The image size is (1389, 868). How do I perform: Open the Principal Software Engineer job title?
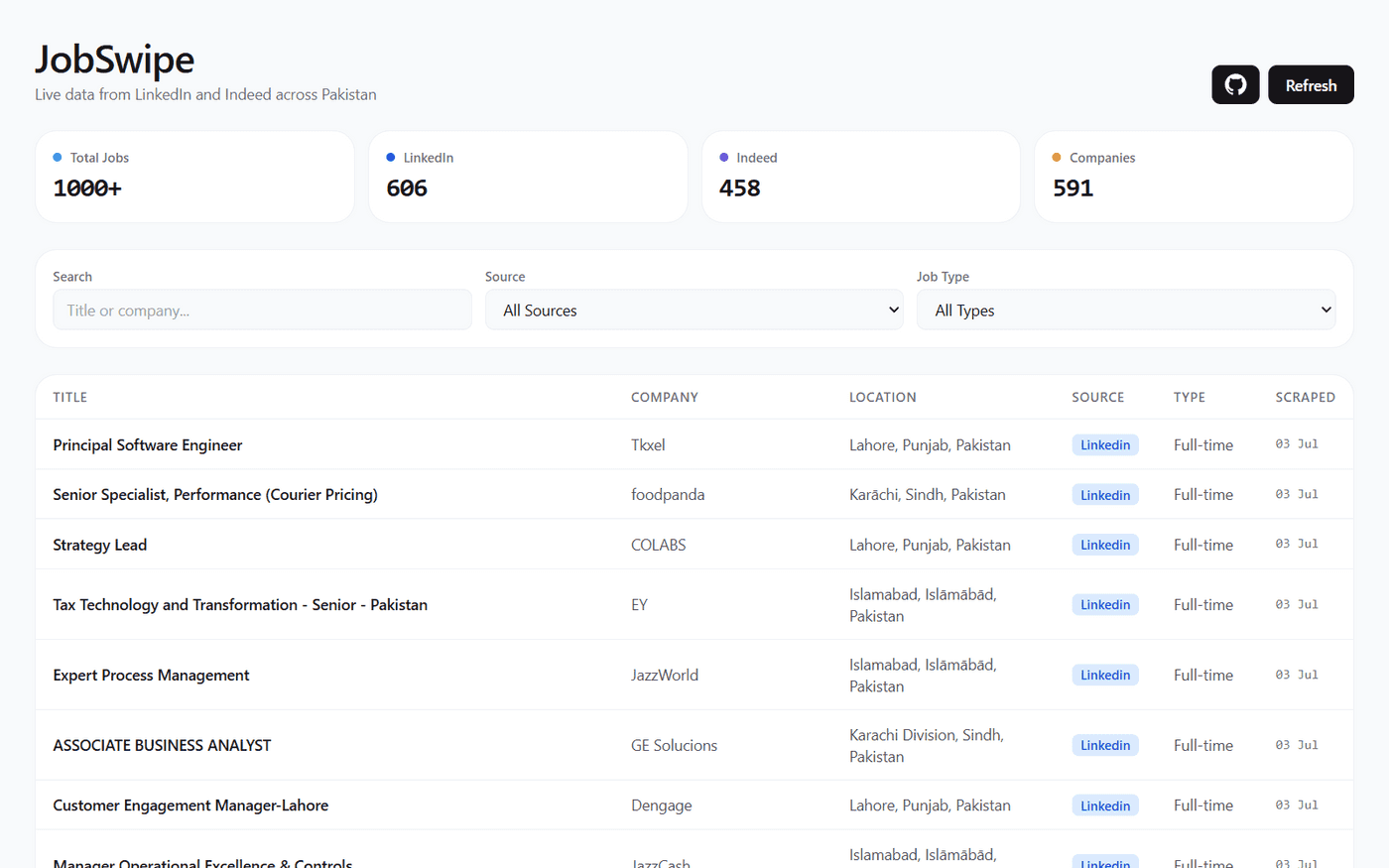pyautogui.click(x=148, y=445)
